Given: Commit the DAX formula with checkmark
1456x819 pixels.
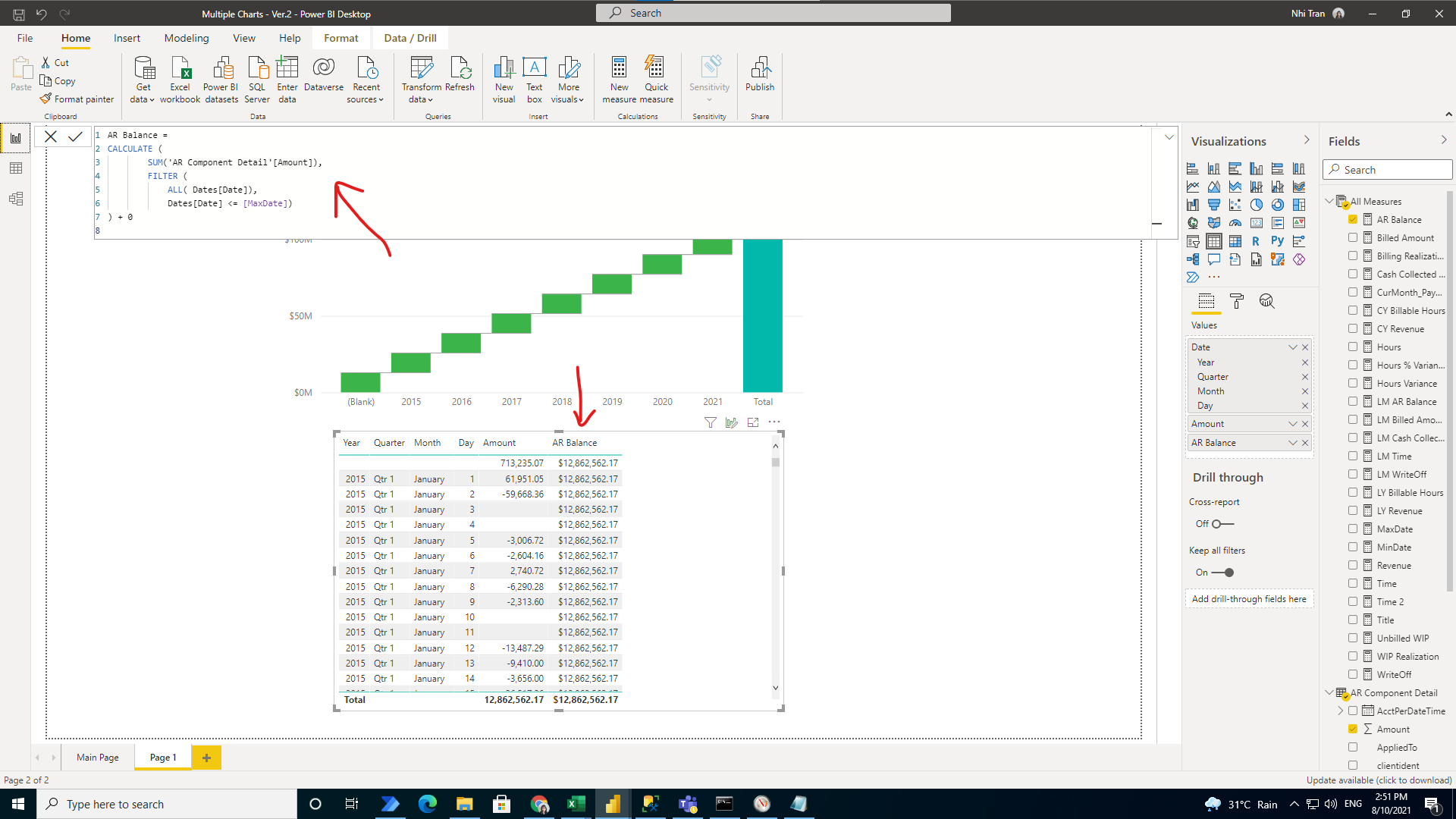Looking at the screenshot, I should pyautogui.click(x=75, y=136).
